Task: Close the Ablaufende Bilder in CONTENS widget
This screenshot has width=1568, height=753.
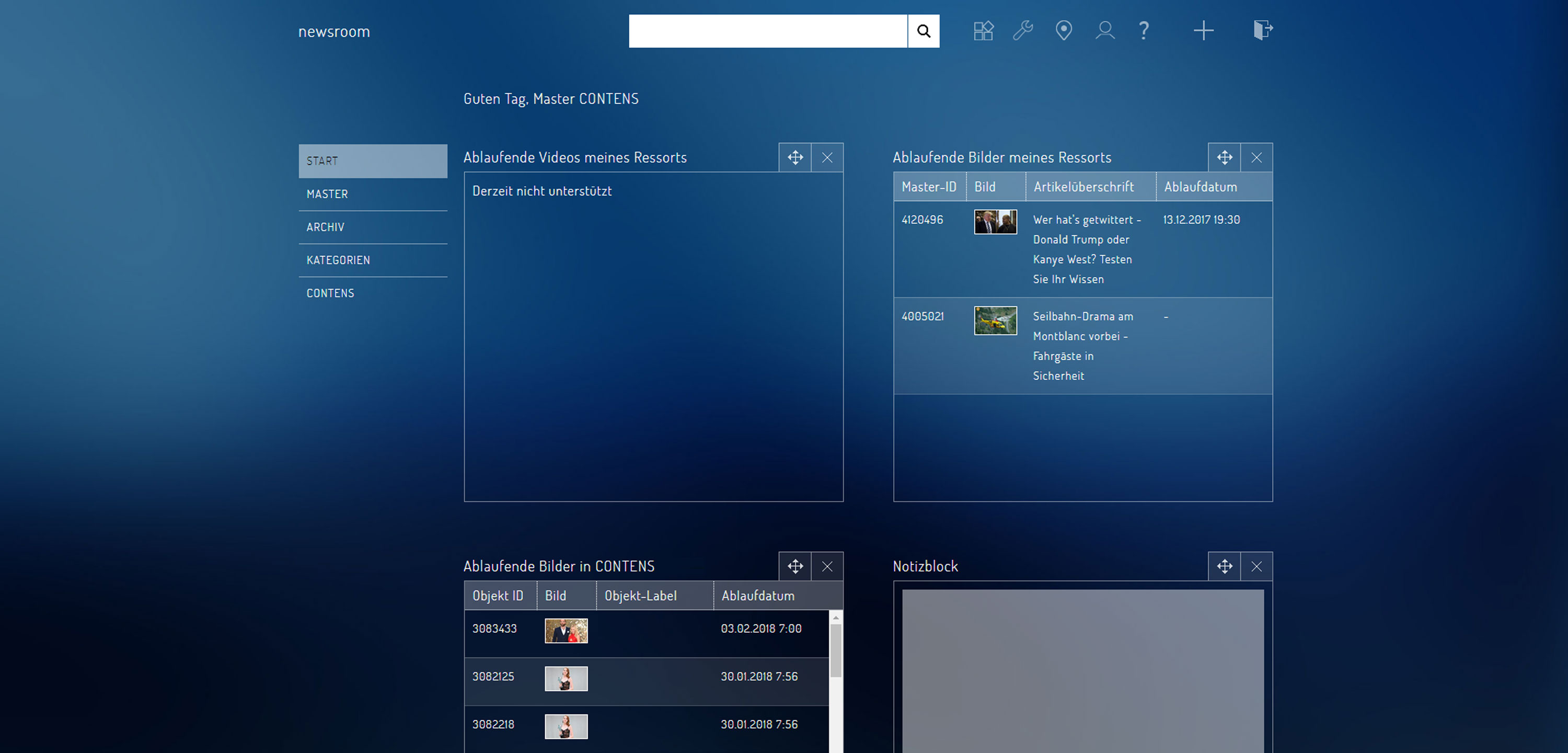Action: 827,566
